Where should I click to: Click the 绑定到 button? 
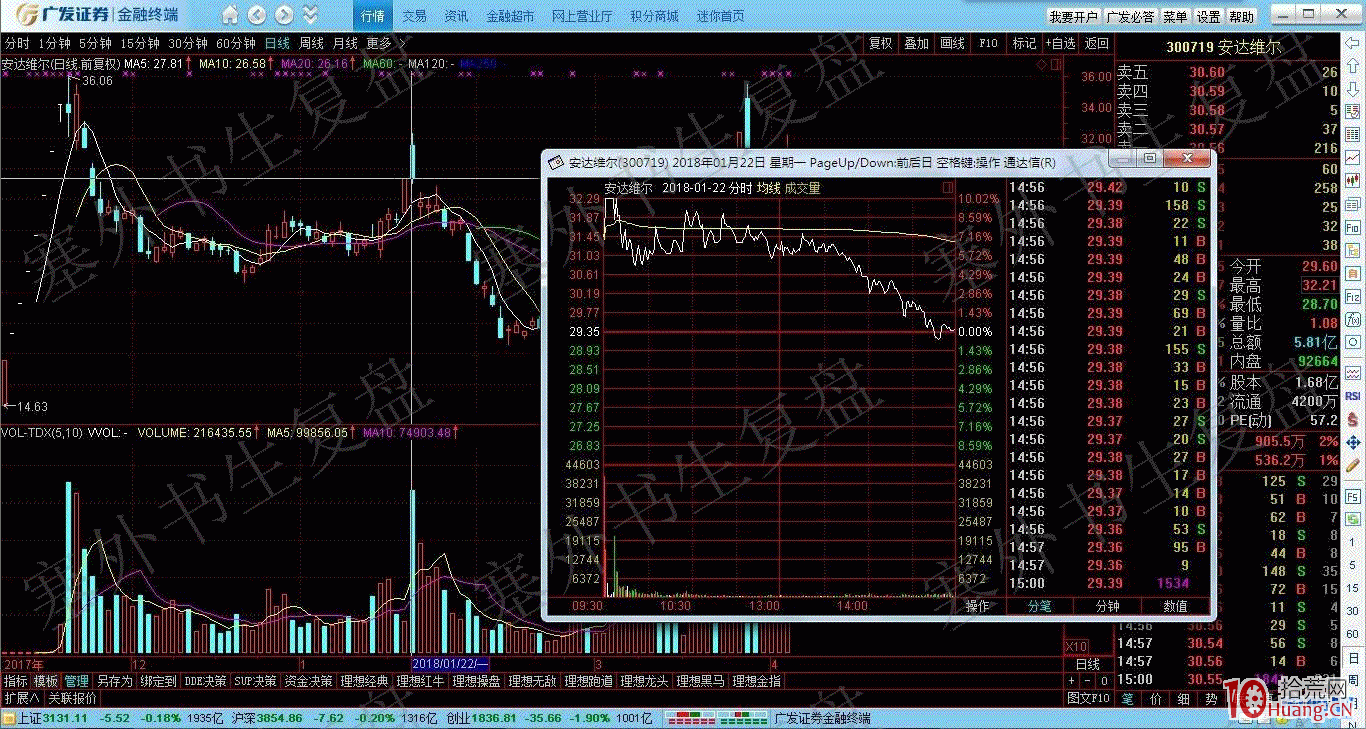pyautogui.click(x=158, y=681)
